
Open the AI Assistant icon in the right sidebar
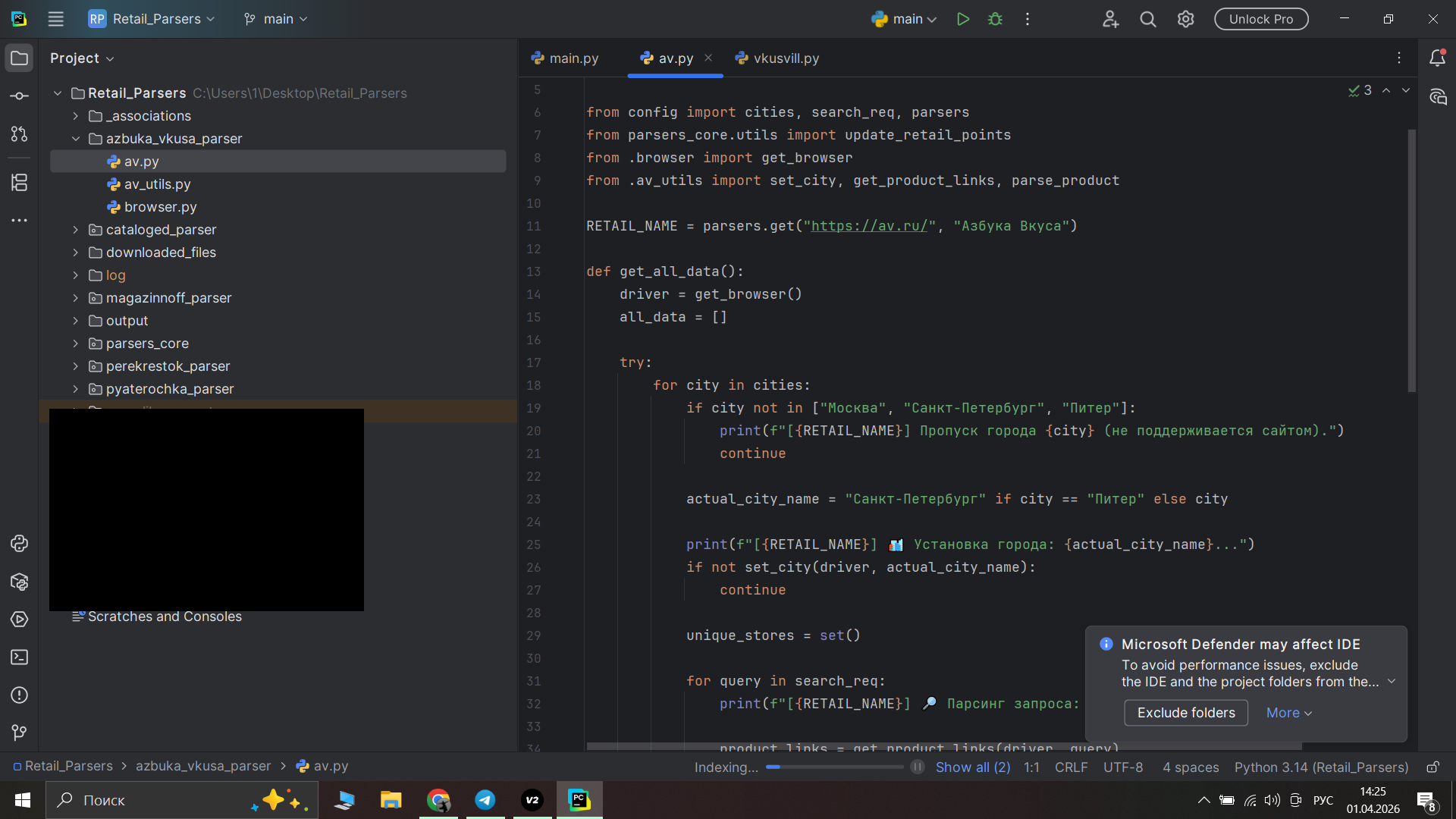click(x=1437, y=96)
